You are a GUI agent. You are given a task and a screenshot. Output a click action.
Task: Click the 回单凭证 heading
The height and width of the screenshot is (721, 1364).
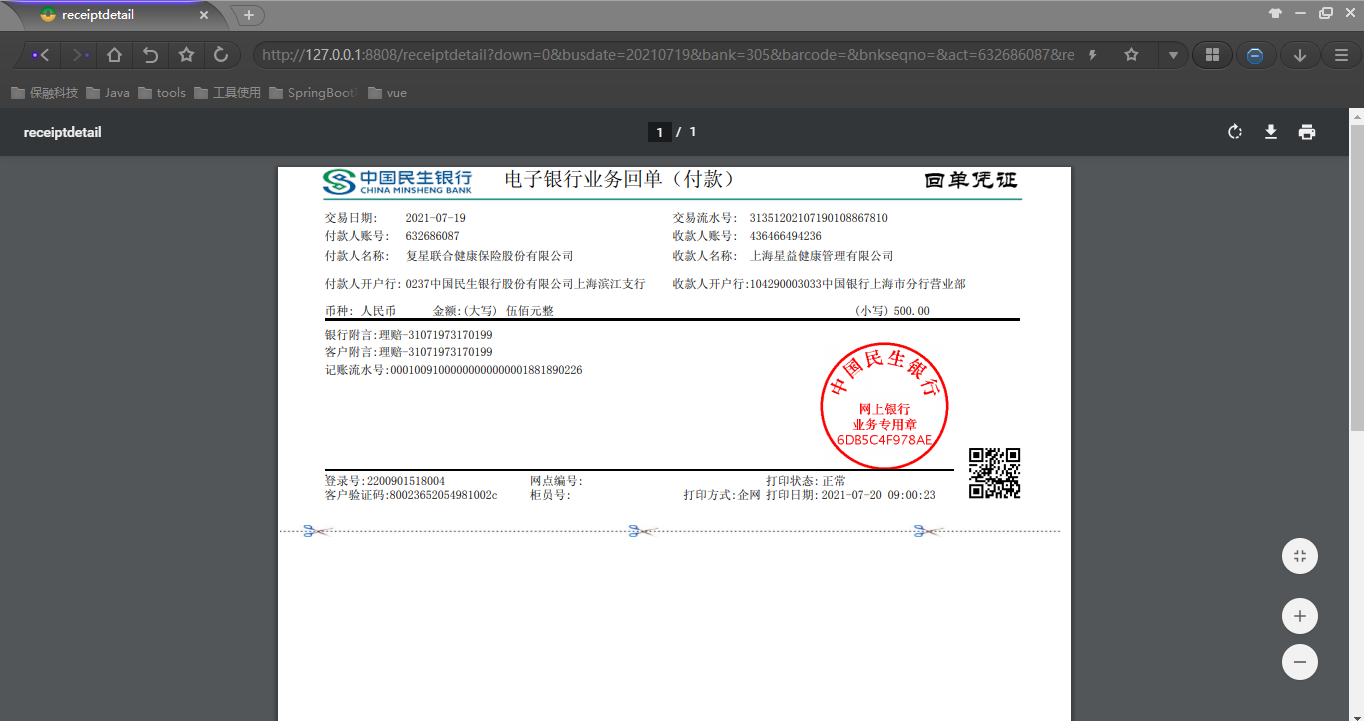970,180
